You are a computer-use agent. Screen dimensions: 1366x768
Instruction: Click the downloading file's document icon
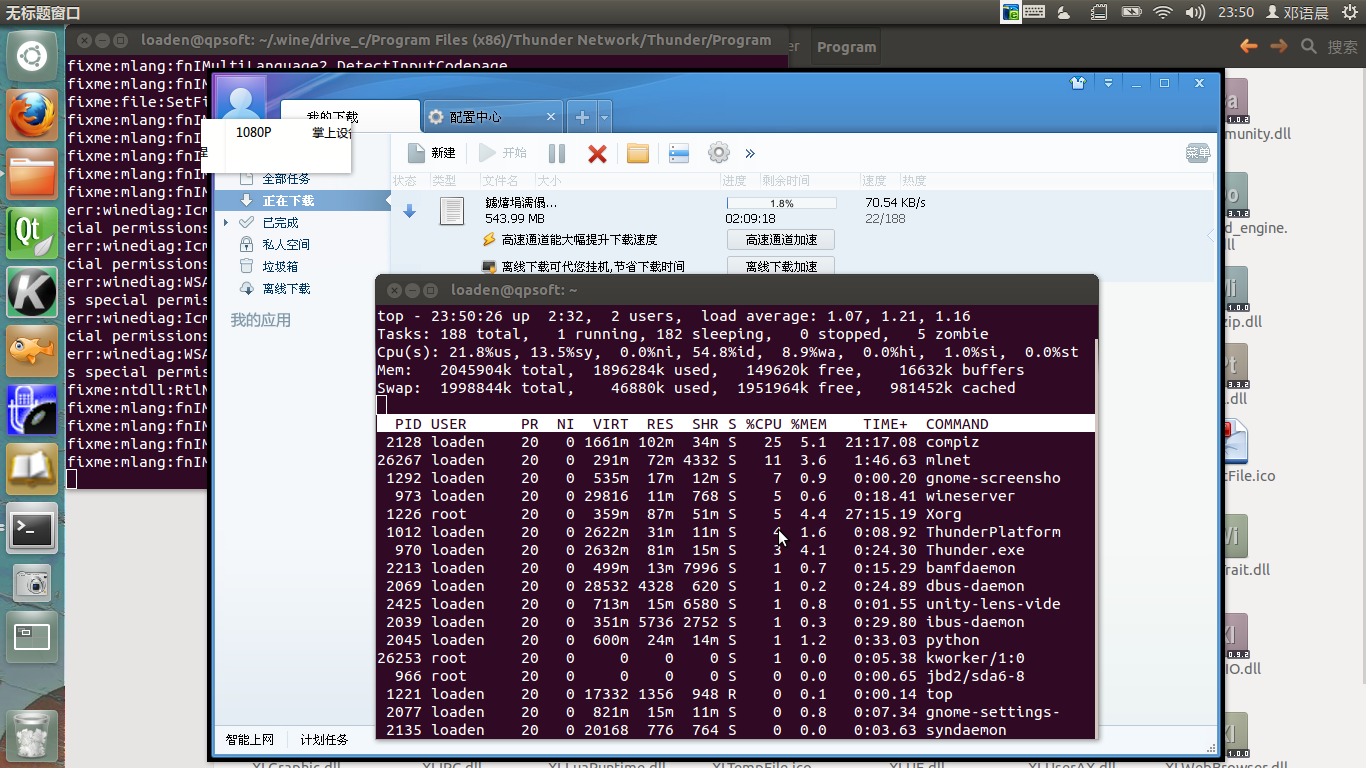452,210
